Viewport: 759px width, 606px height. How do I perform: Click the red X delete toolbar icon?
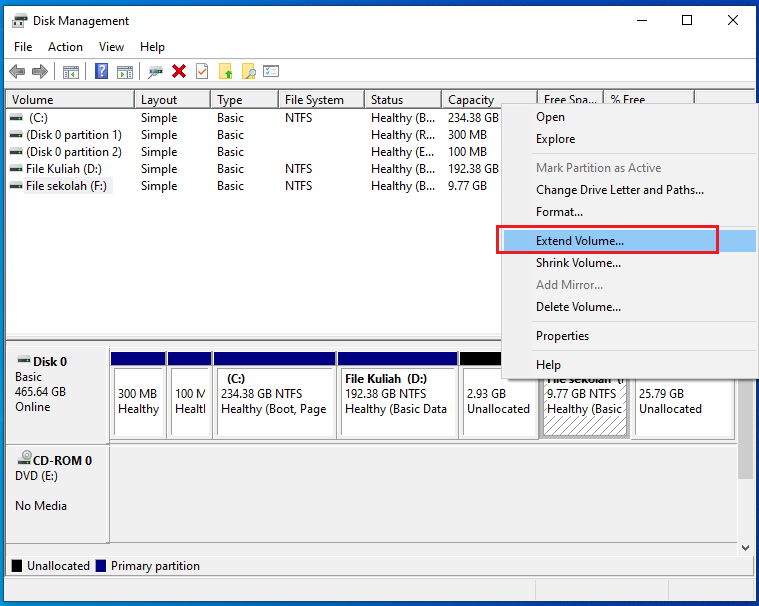pyautogui.click(x=179, y=71)
